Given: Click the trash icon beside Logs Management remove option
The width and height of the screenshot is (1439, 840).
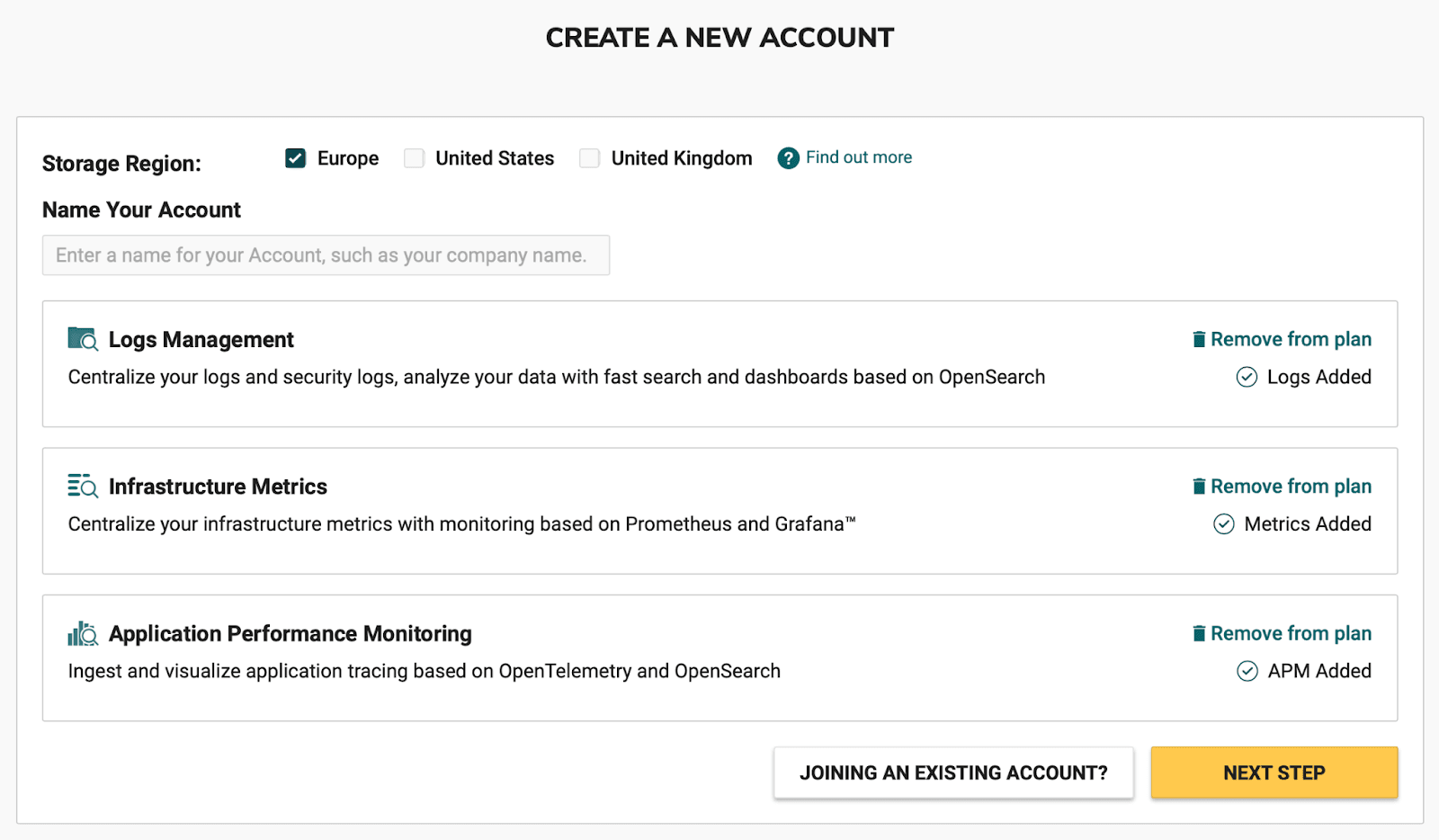Looking at the screenshot, I should pos(1199,339).
